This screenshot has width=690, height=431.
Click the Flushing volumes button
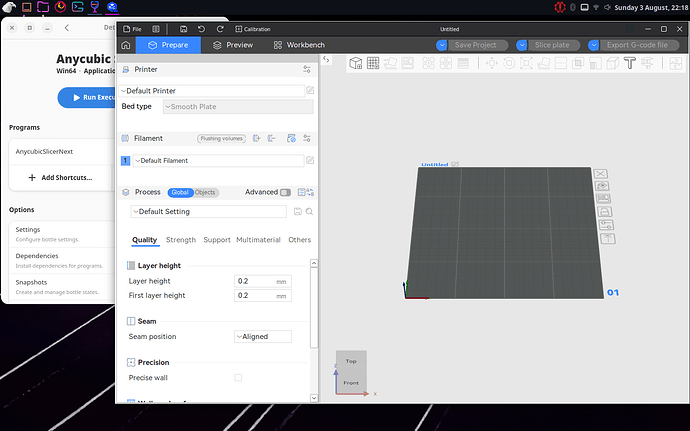coord(221,138)
